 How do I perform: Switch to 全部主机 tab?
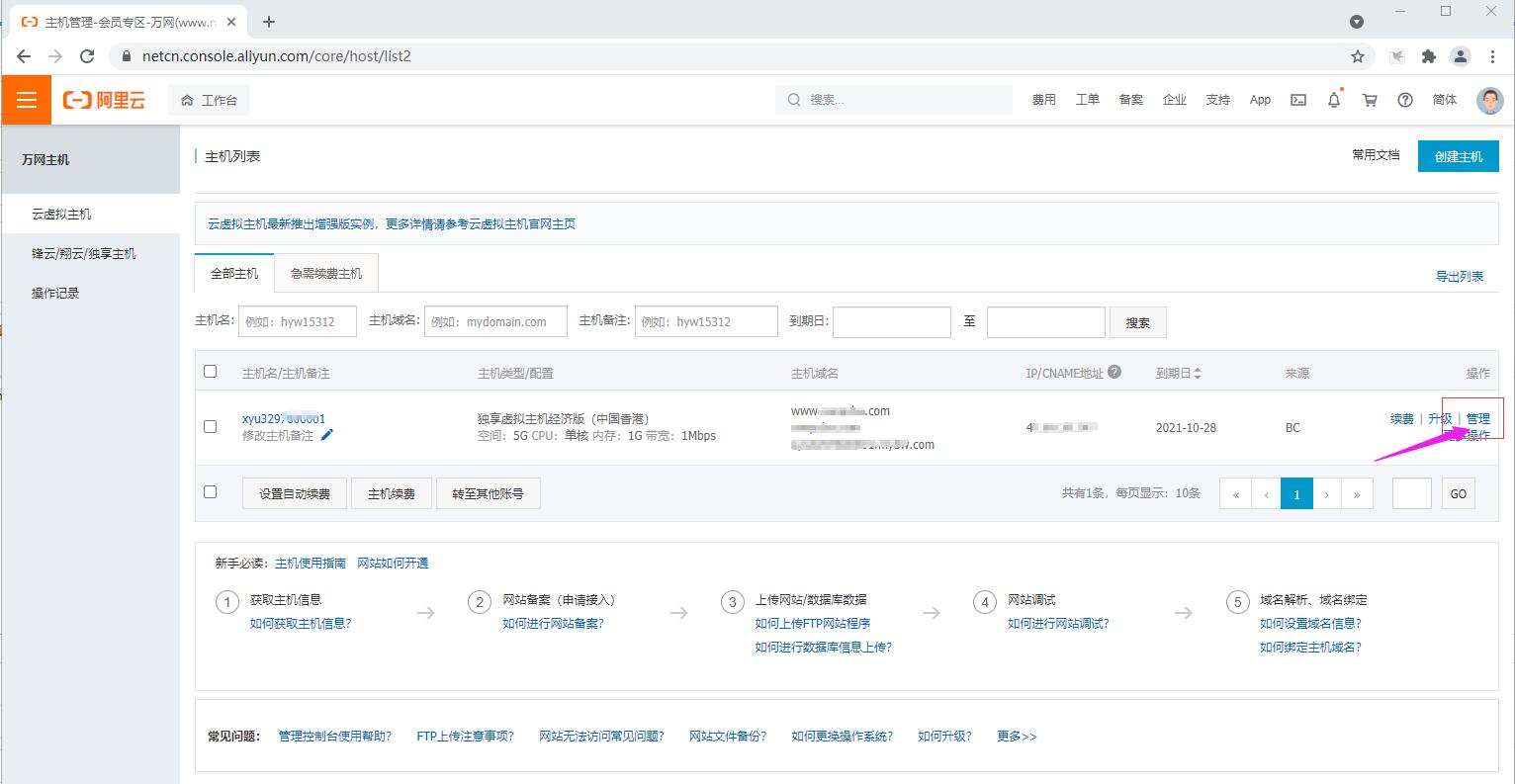(x=234, y=273)
